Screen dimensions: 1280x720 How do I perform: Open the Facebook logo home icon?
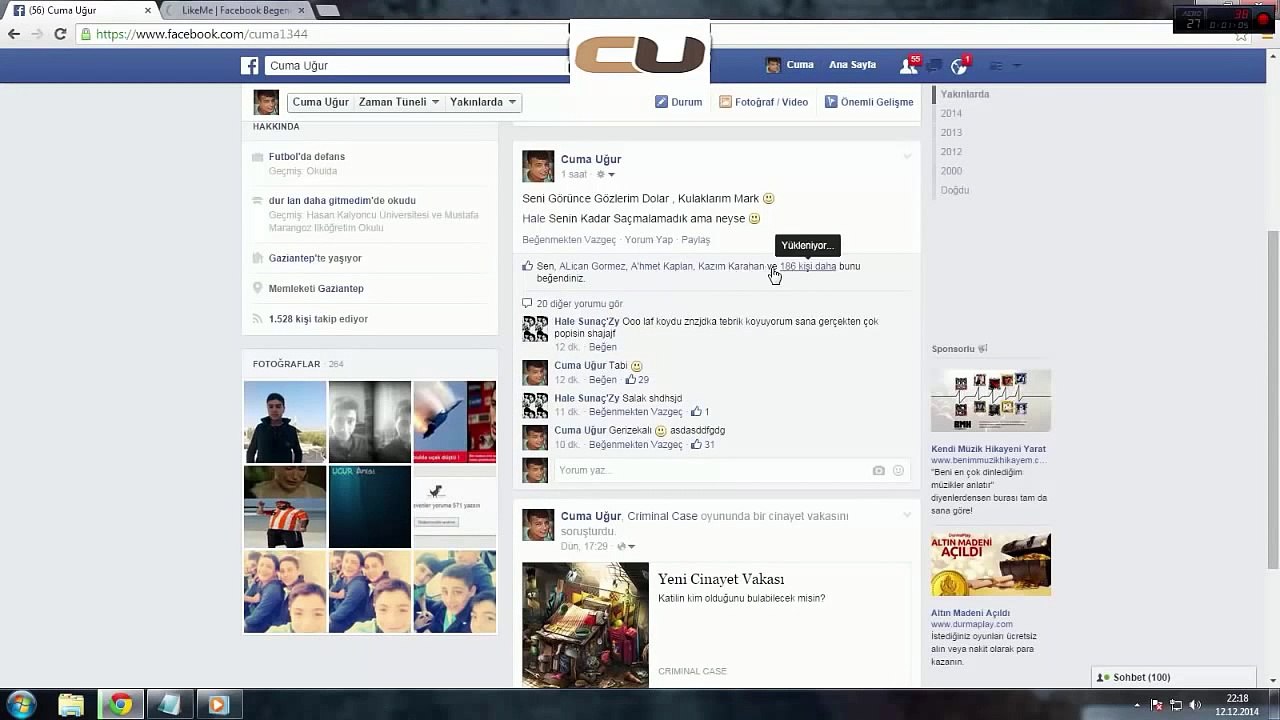point(250,66)
